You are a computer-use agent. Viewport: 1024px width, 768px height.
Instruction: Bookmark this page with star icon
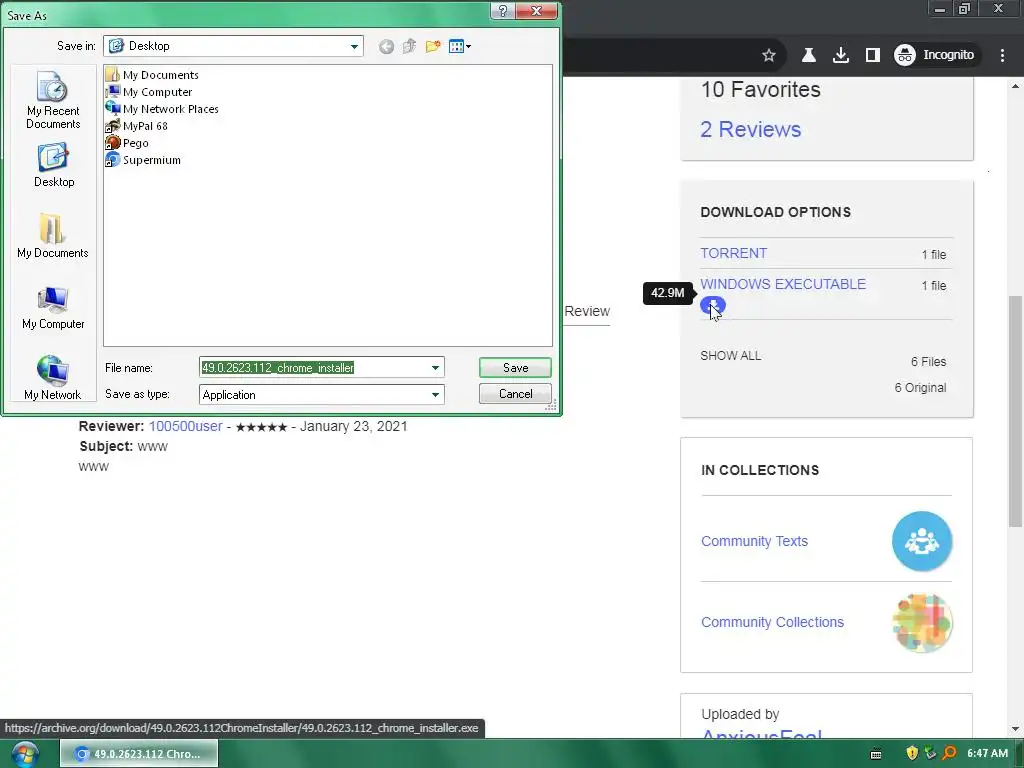769,56
